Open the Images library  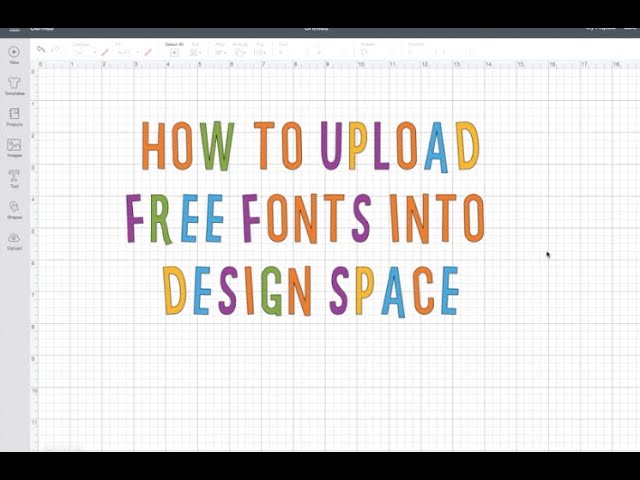pyautogui.click(x=14, y=148)
